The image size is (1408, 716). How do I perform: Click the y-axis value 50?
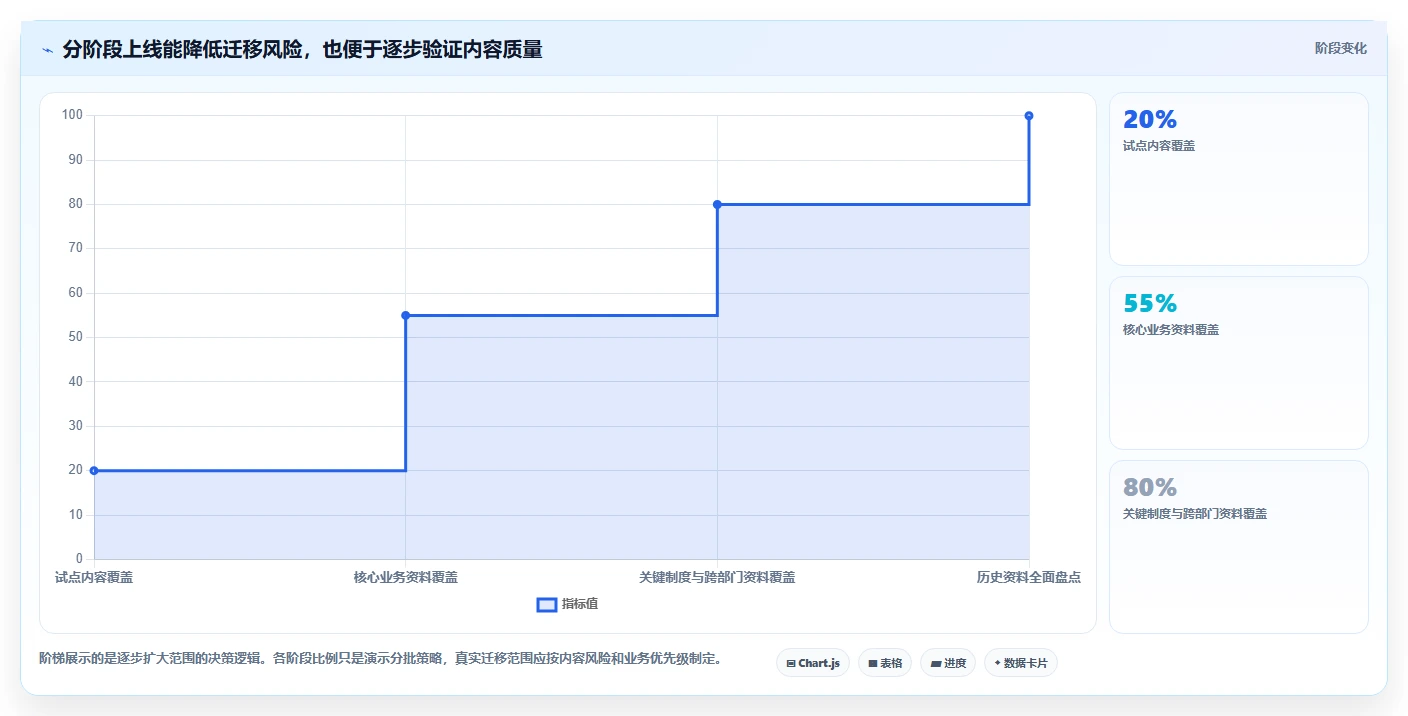pyautogui.click(x=75, y=337)
